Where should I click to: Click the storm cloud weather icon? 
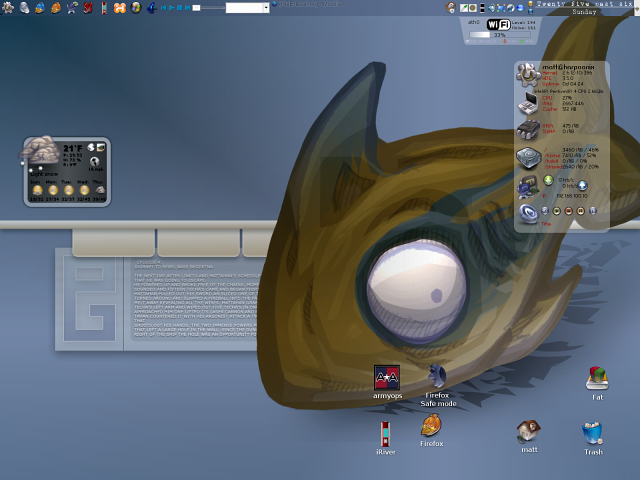pyautogui.click(x=38, y=149)
